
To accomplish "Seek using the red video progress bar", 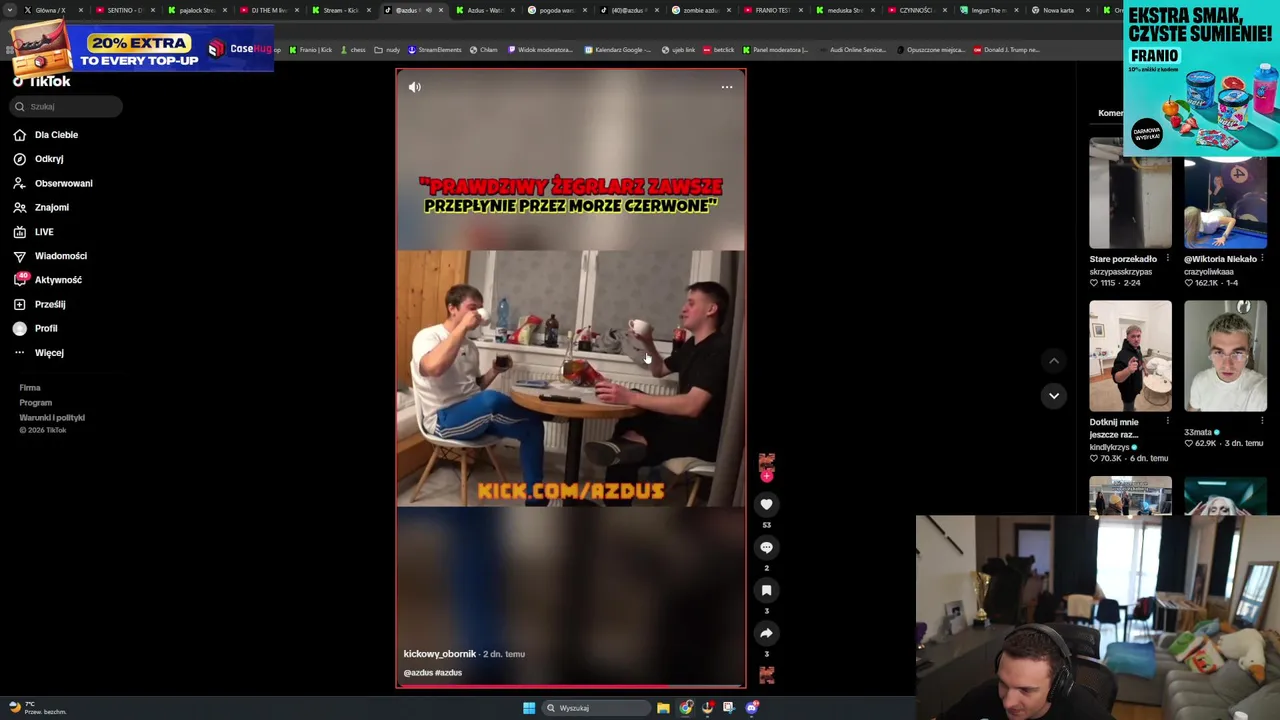I will point(570,687).
